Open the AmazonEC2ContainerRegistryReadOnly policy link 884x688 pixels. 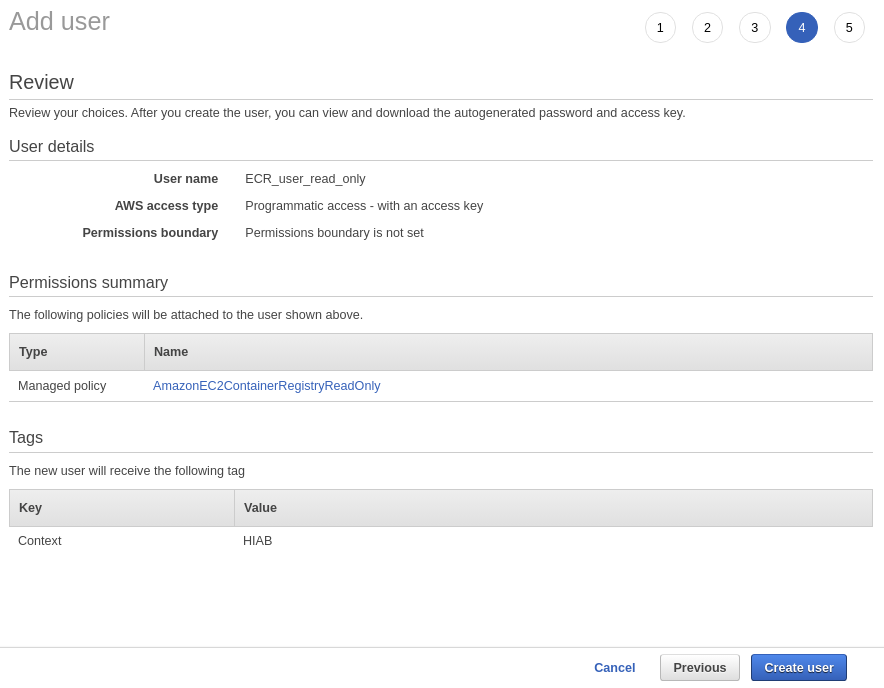pos(266,386)
